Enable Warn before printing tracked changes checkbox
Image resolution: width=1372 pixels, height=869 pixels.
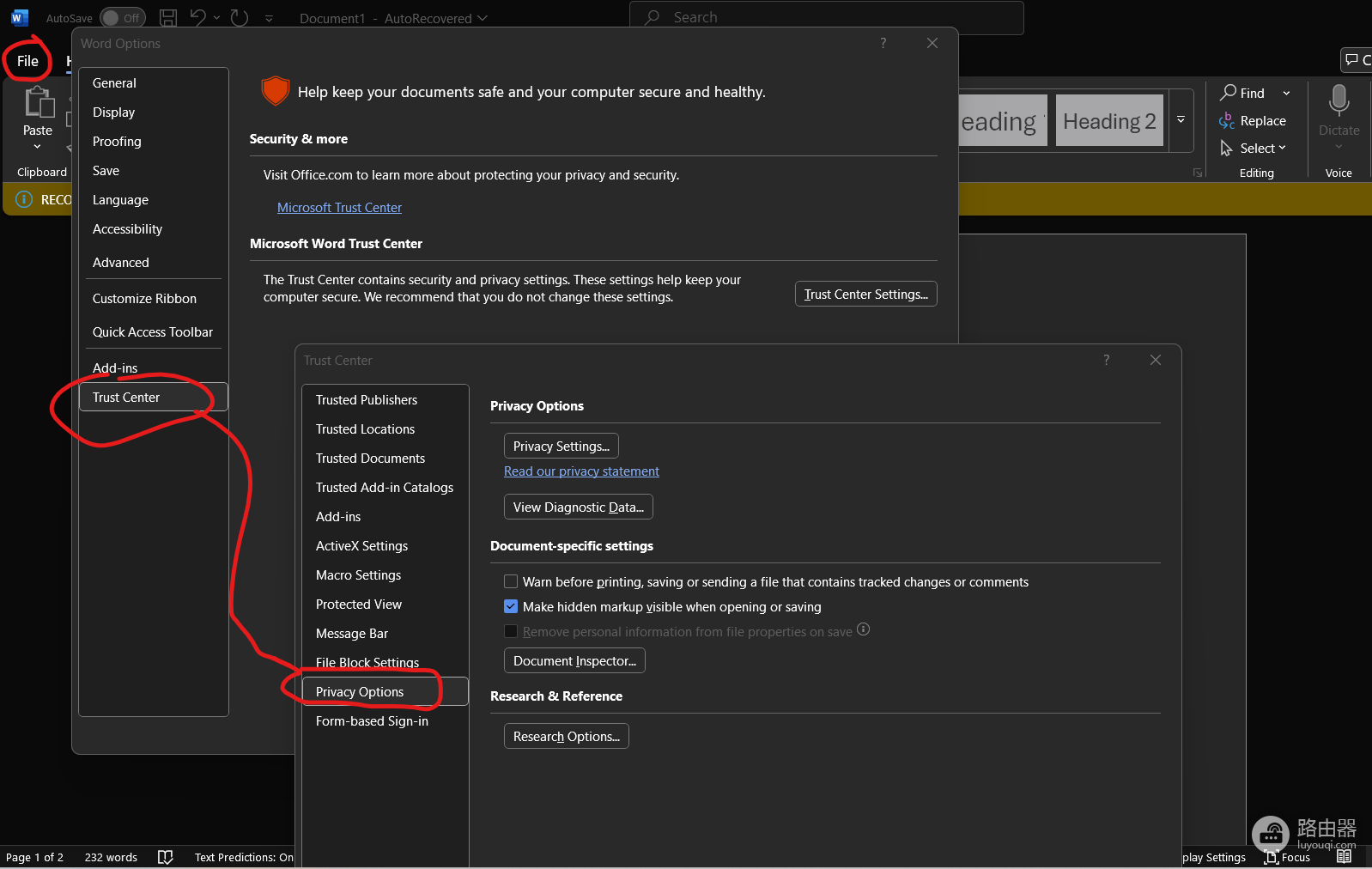point(511,581)
